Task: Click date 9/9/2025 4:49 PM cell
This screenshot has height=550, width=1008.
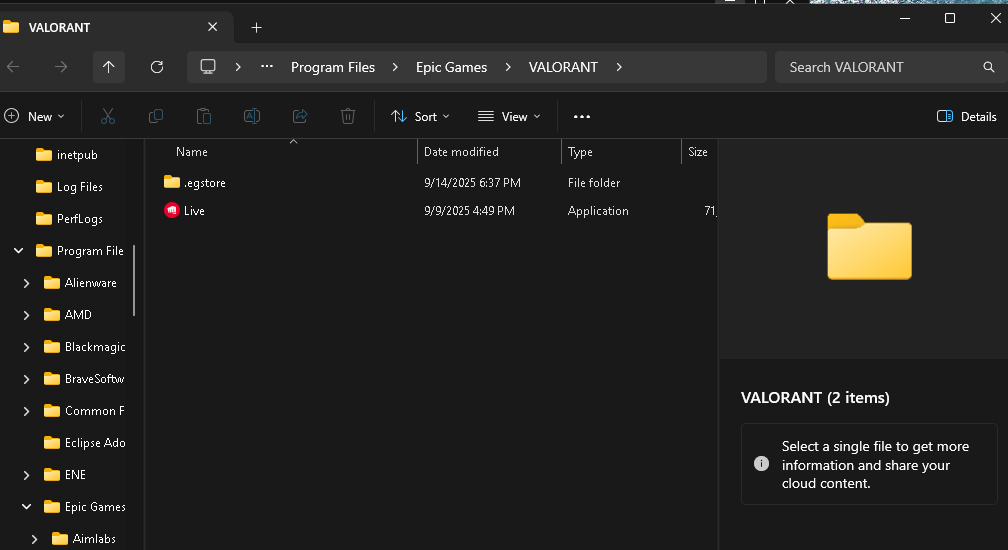Action: coord(469,211)
